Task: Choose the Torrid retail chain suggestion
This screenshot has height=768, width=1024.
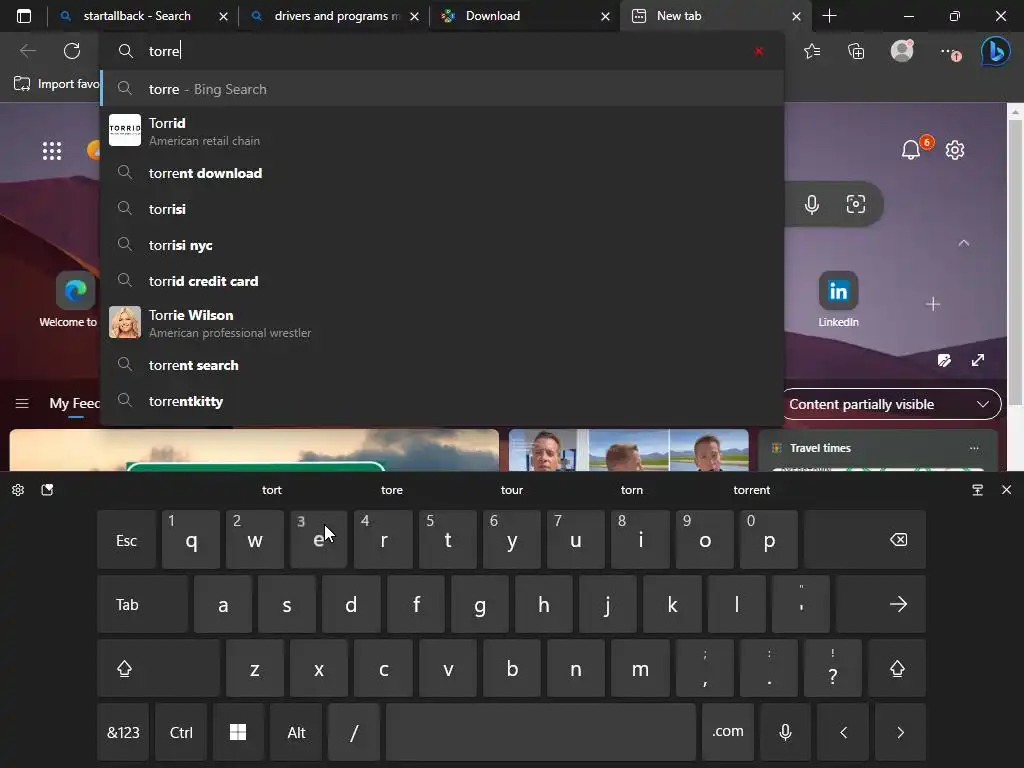Action: tap(442, 131)
